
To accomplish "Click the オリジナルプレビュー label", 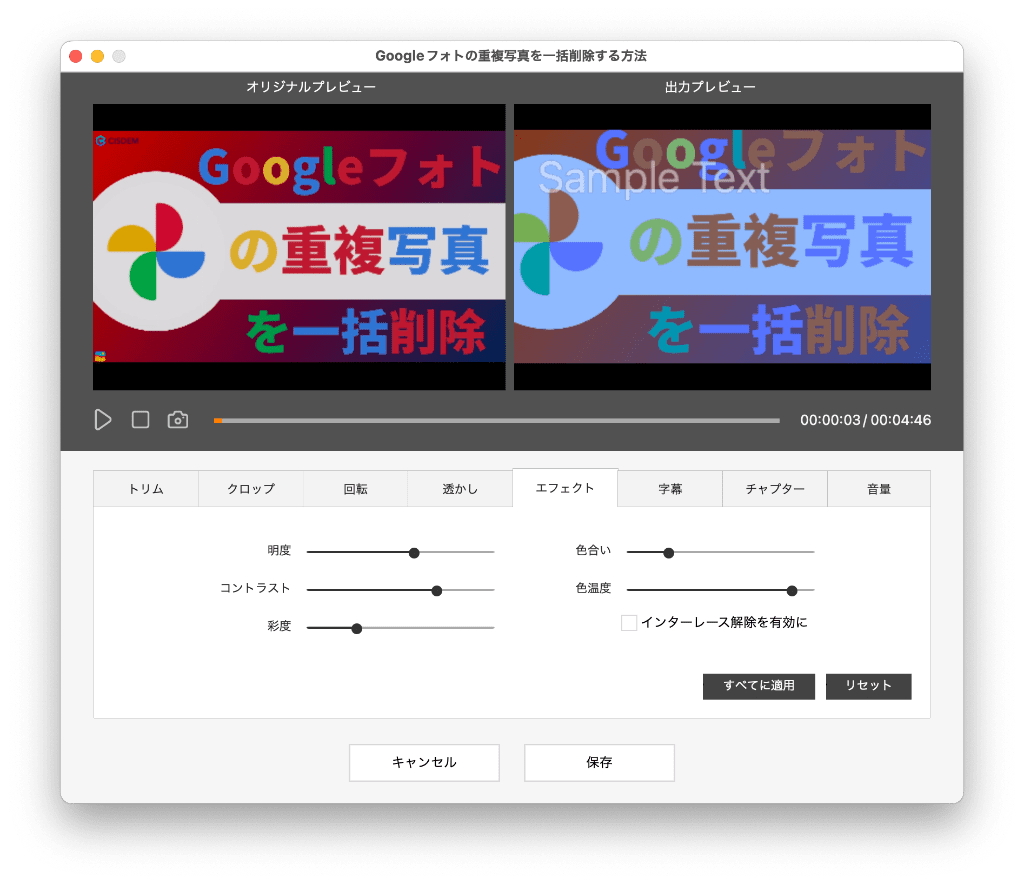I will pos(311,87).
